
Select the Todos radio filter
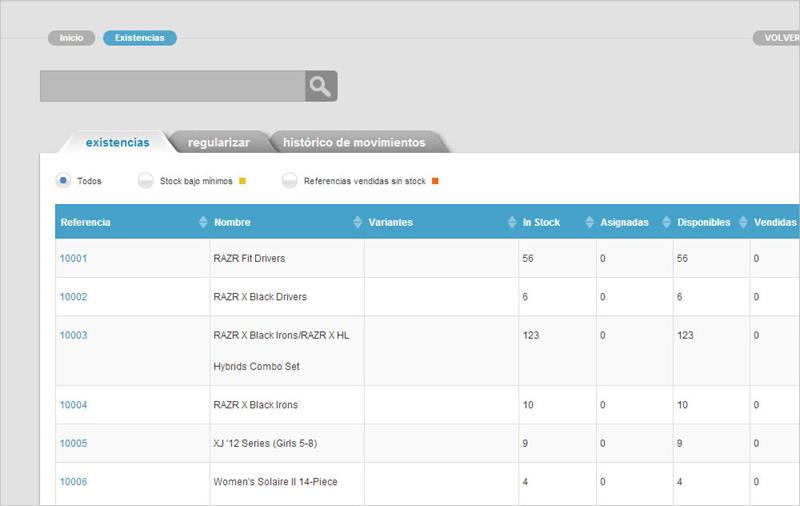(x=63, y=181)
